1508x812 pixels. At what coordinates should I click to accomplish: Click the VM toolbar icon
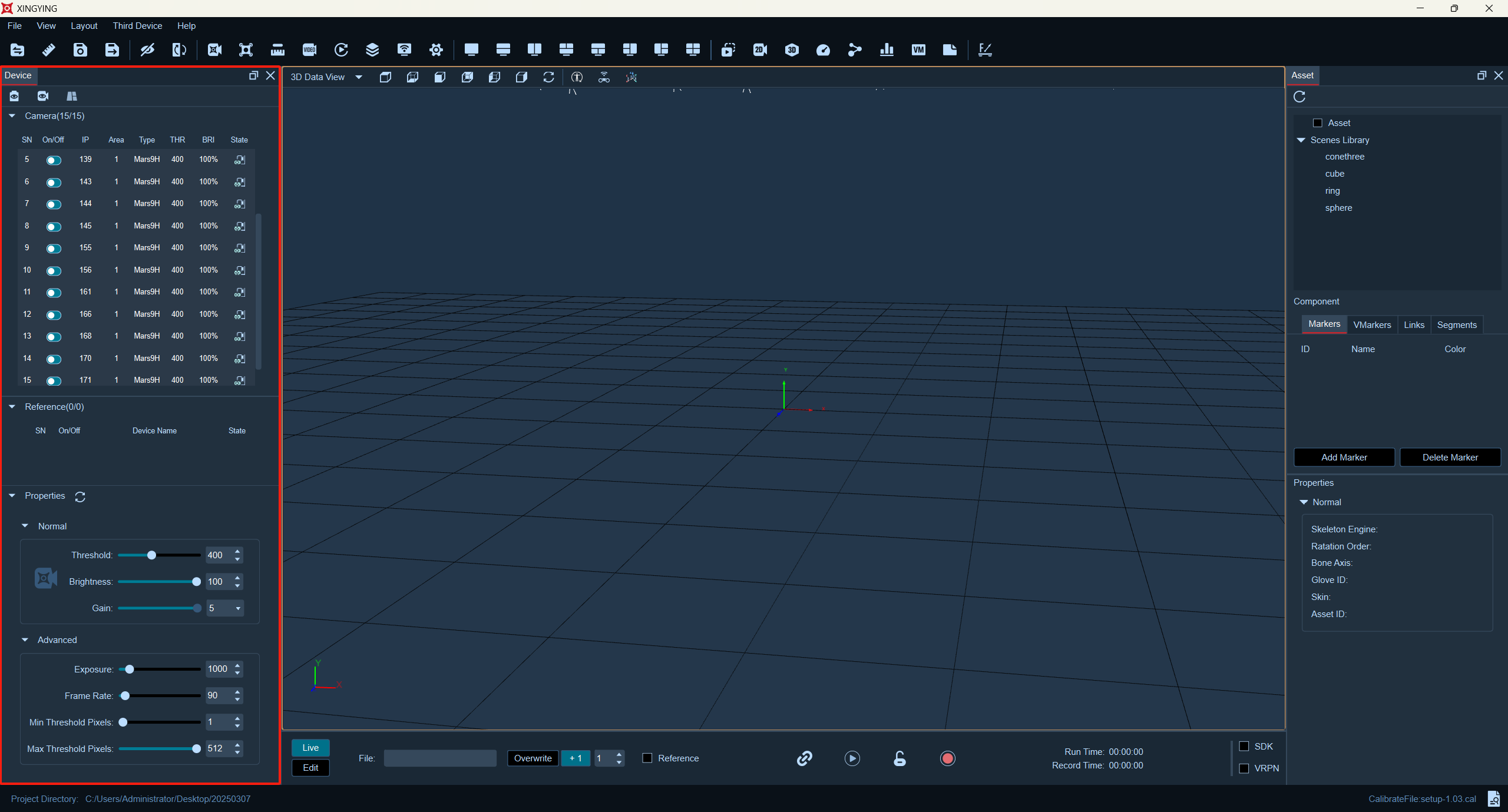click(x=918, y=50)
